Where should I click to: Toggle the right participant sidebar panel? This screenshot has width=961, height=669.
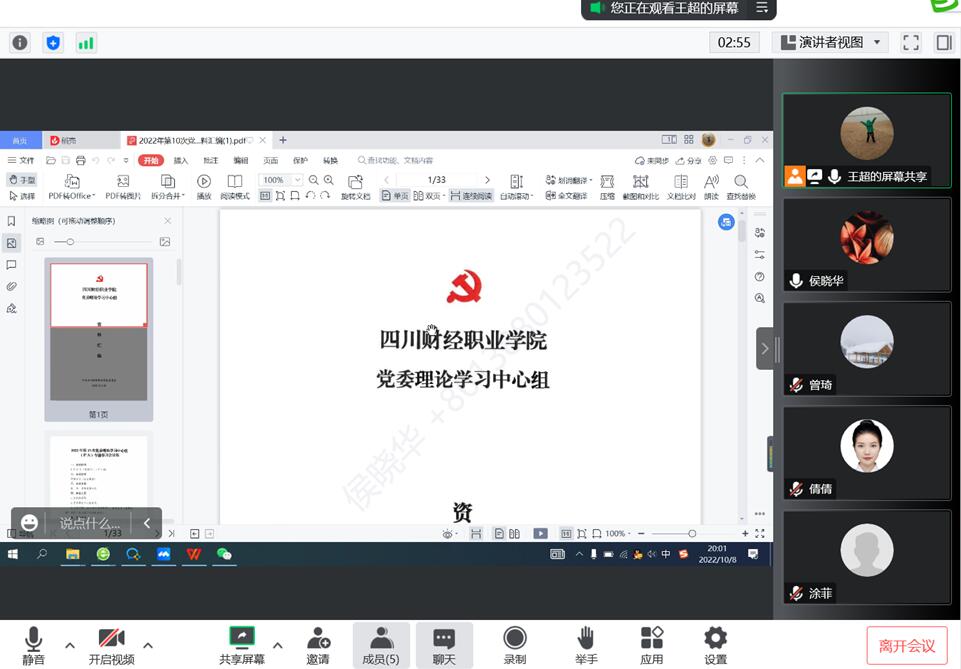pos(943,42)
